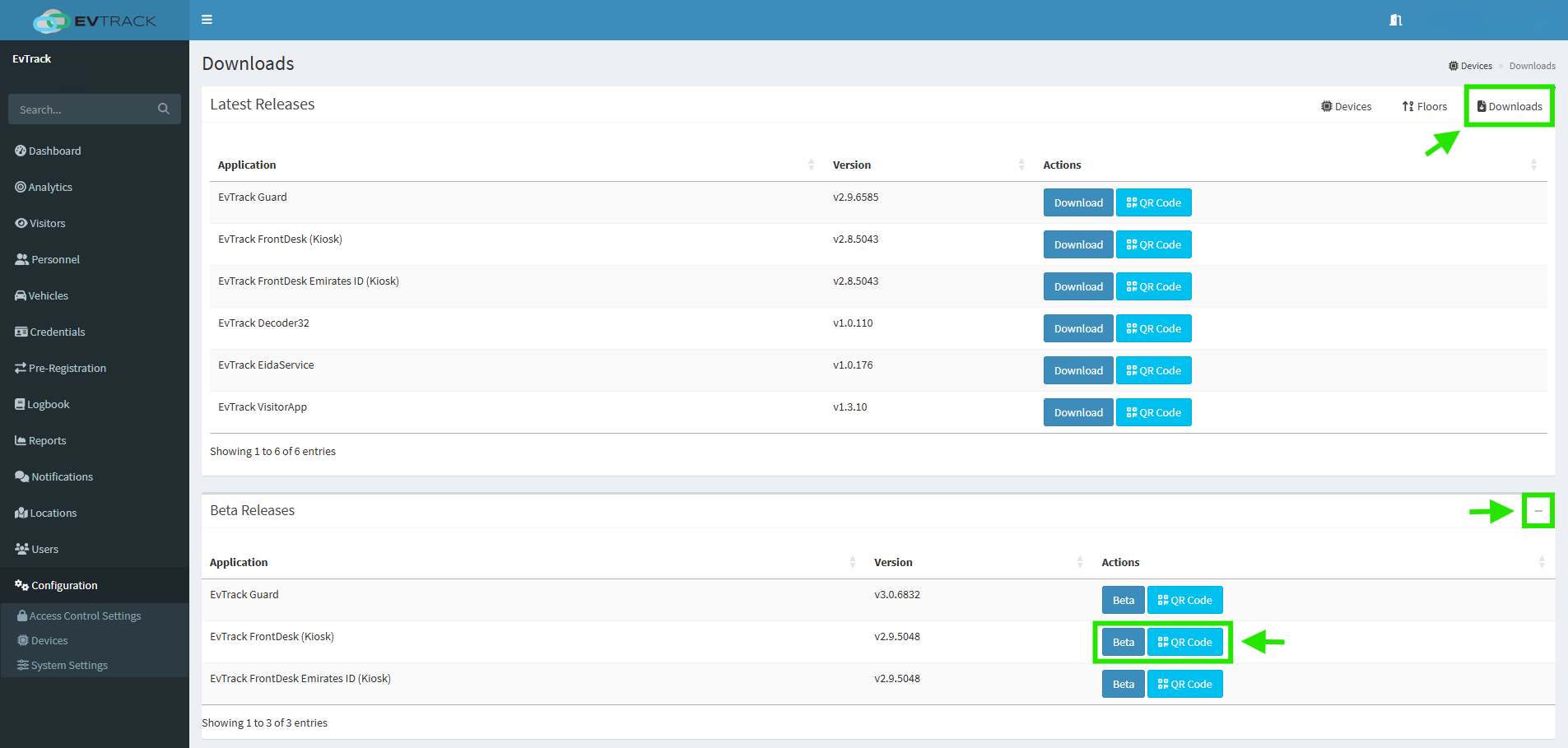Show QR Code for EvTrack VisitorApp
Screen dimensions: 1568x748
(1154, 412)
